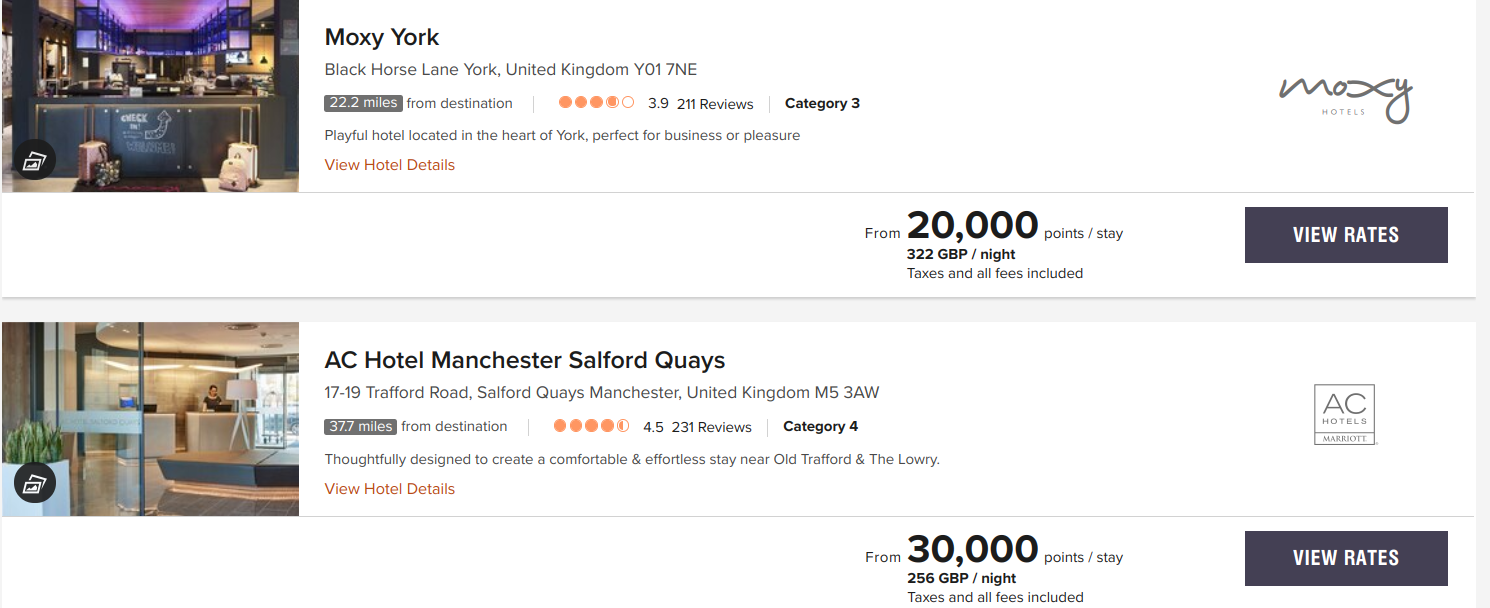This screenshot has height=608, width=1490.
Task: Open View Hotel Details for AC Hotel
Action: pos(389,489)
